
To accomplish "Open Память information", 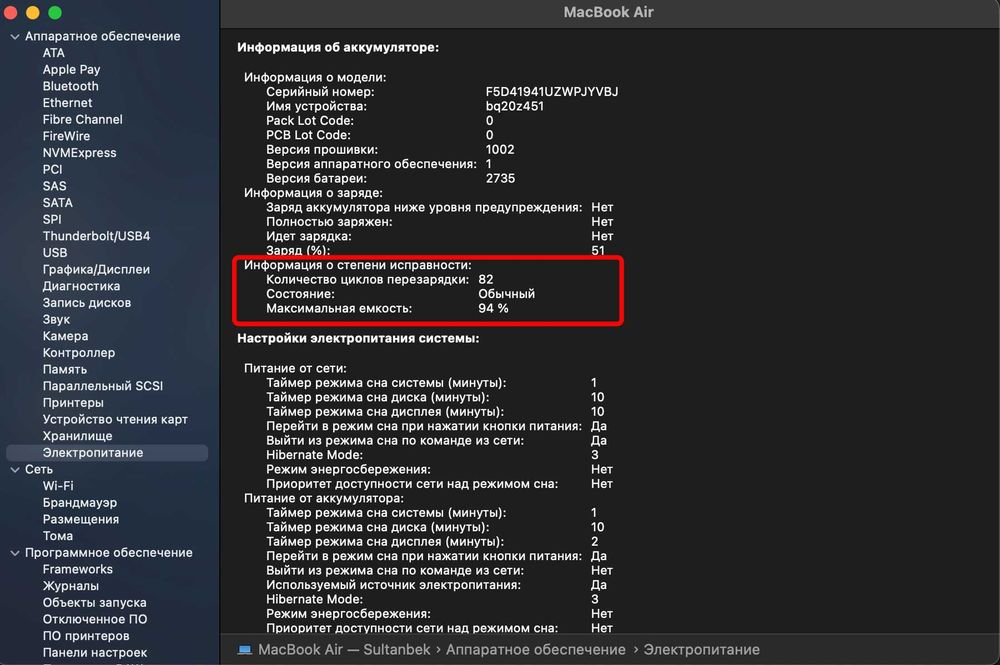I will pyautogui.click(x=64, y=370).
